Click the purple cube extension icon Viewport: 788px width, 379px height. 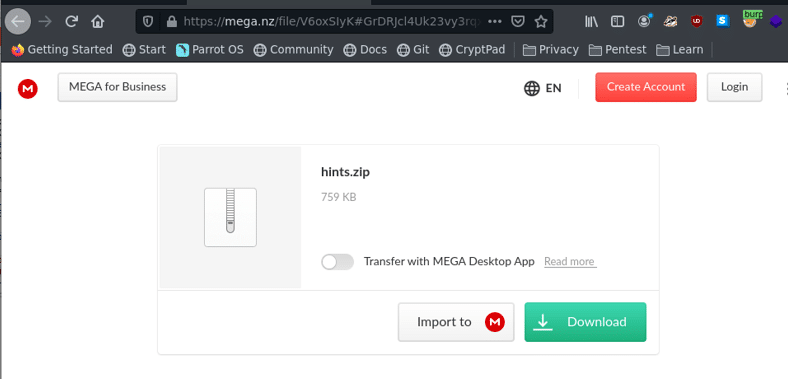pyautogui.click(x=776, y=22)
